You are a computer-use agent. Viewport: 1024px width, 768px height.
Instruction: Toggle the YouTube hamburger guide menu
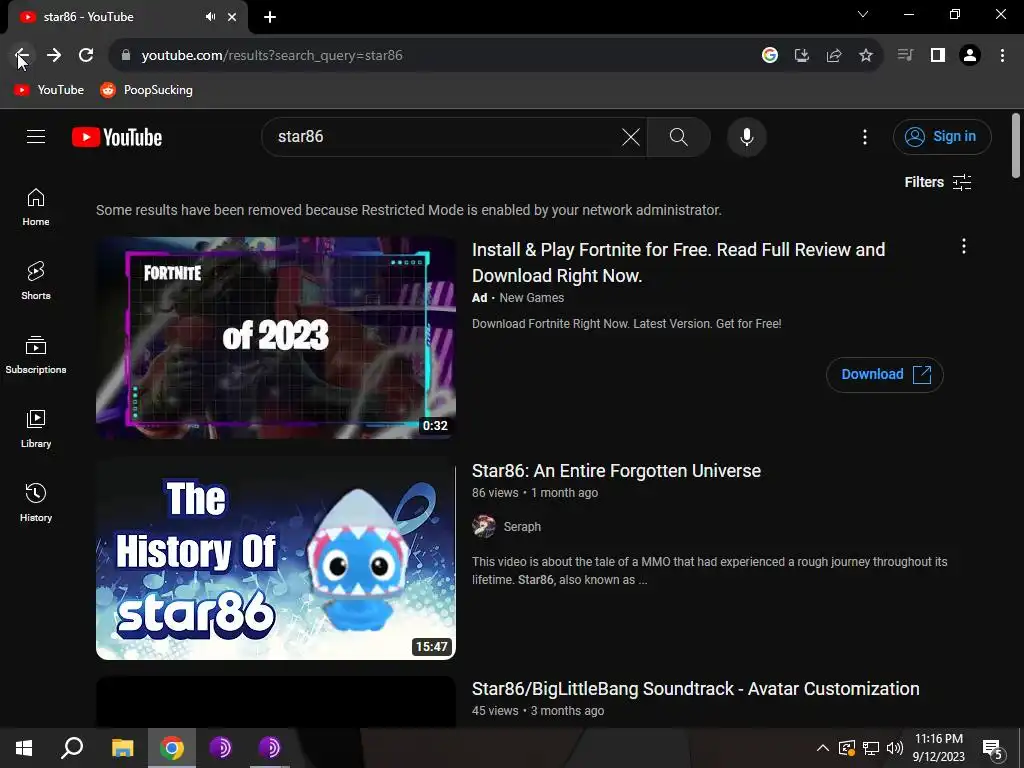click(36, 136)
